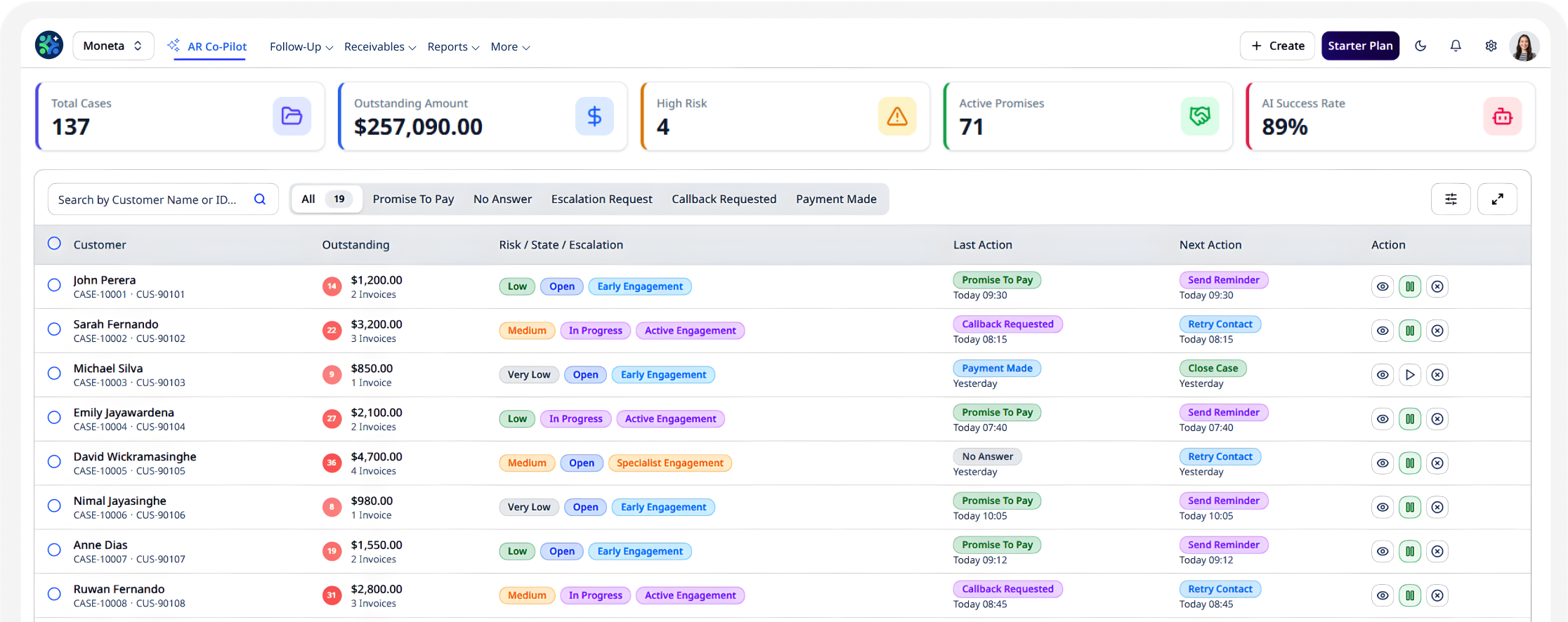The image size is (1568, 622).
Task: Click Sarah Fernando's Callback Requested tag
Action: click(x=1007, y=324)
